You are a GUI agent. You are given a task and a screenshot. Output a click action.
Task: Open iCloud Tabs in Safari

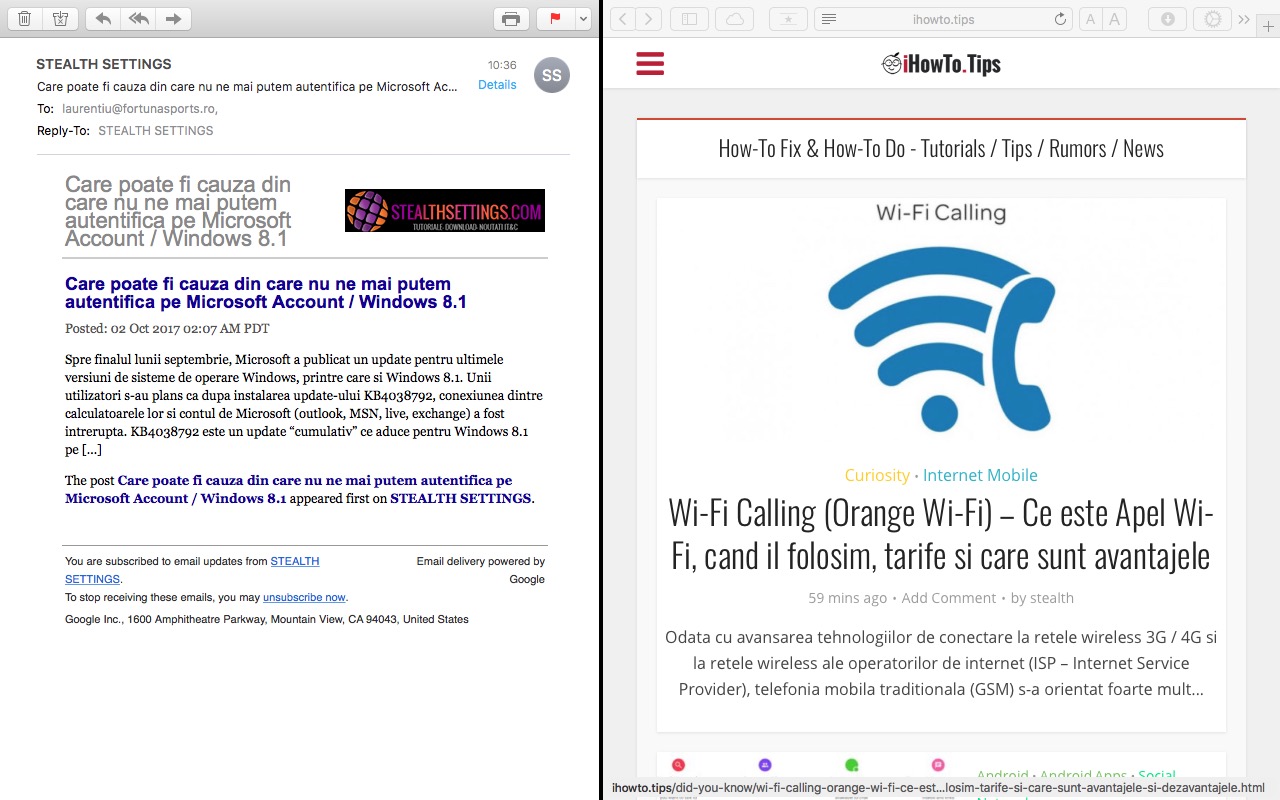735,19
